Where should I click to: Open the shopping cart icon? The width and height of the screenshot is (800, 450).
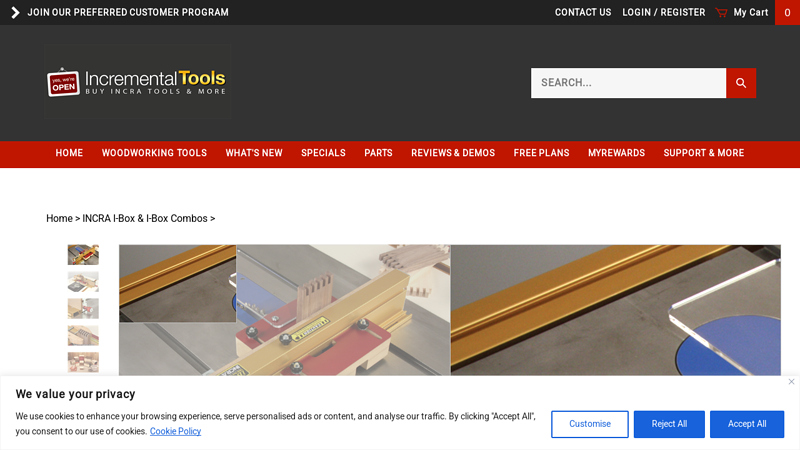click(721, 13)
